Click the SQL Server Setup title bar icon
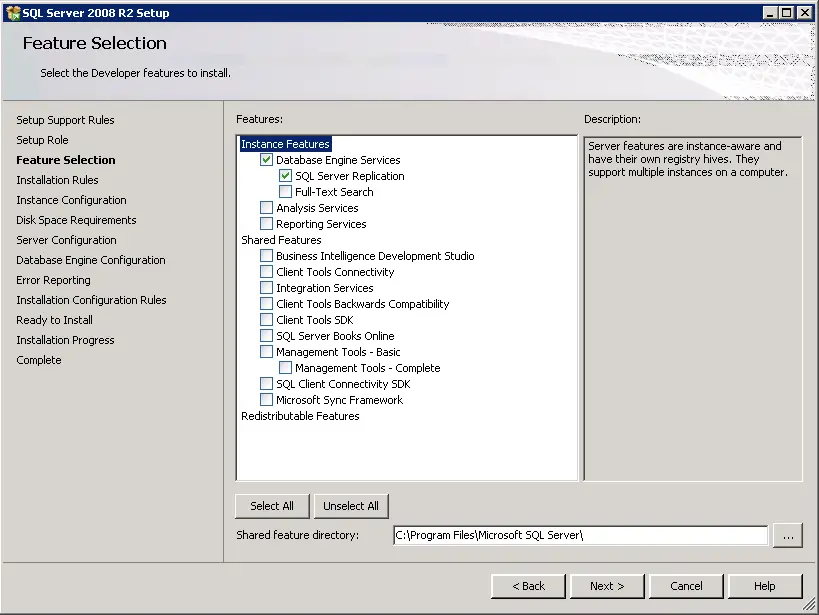The height and width of the screenshot is (615, 819). coord(13,13)
